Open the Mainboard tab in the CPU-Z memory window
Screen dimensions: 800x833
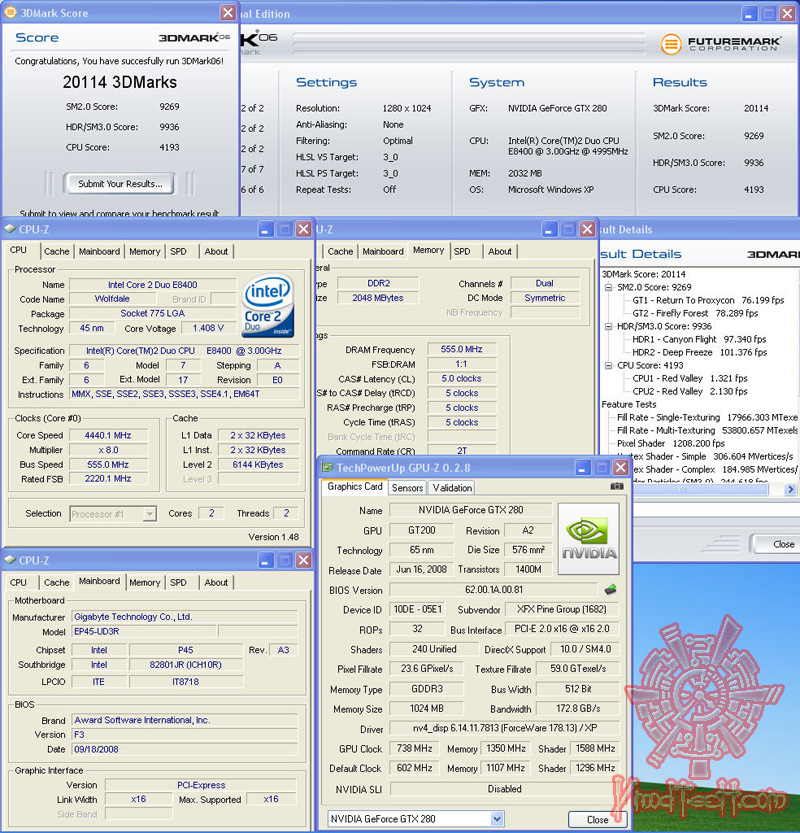[x=383, y=251]
